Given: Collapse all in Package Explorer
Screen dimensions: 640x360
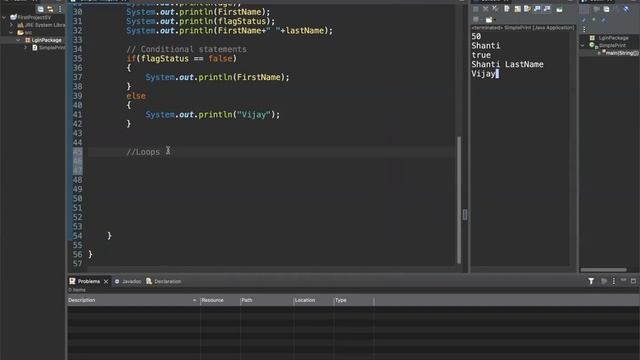Looking at the screenshot, I should pyautogui.click(x=41, y=9).
